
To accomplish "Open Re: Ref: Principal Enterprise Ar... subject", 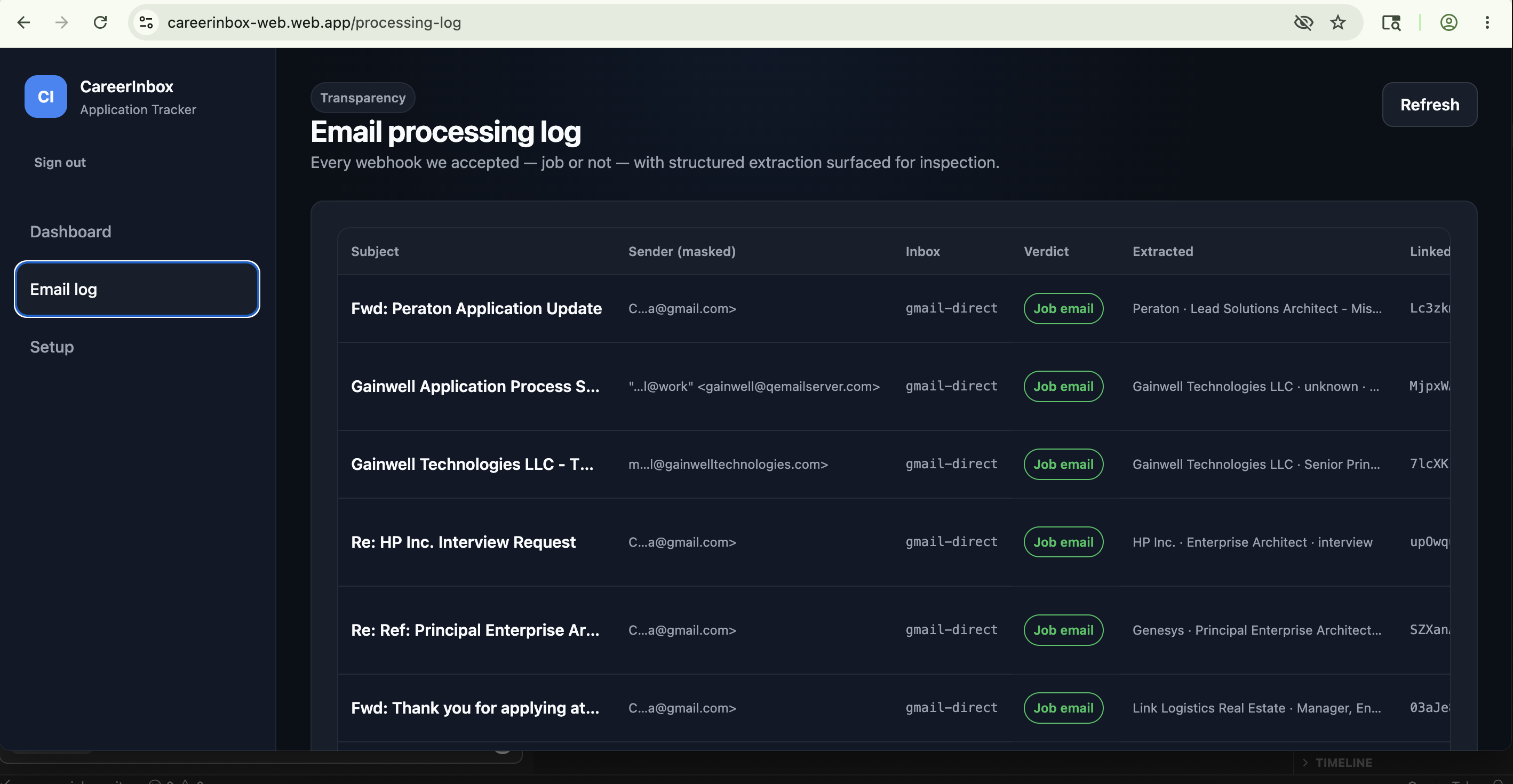I will (475, 630).
